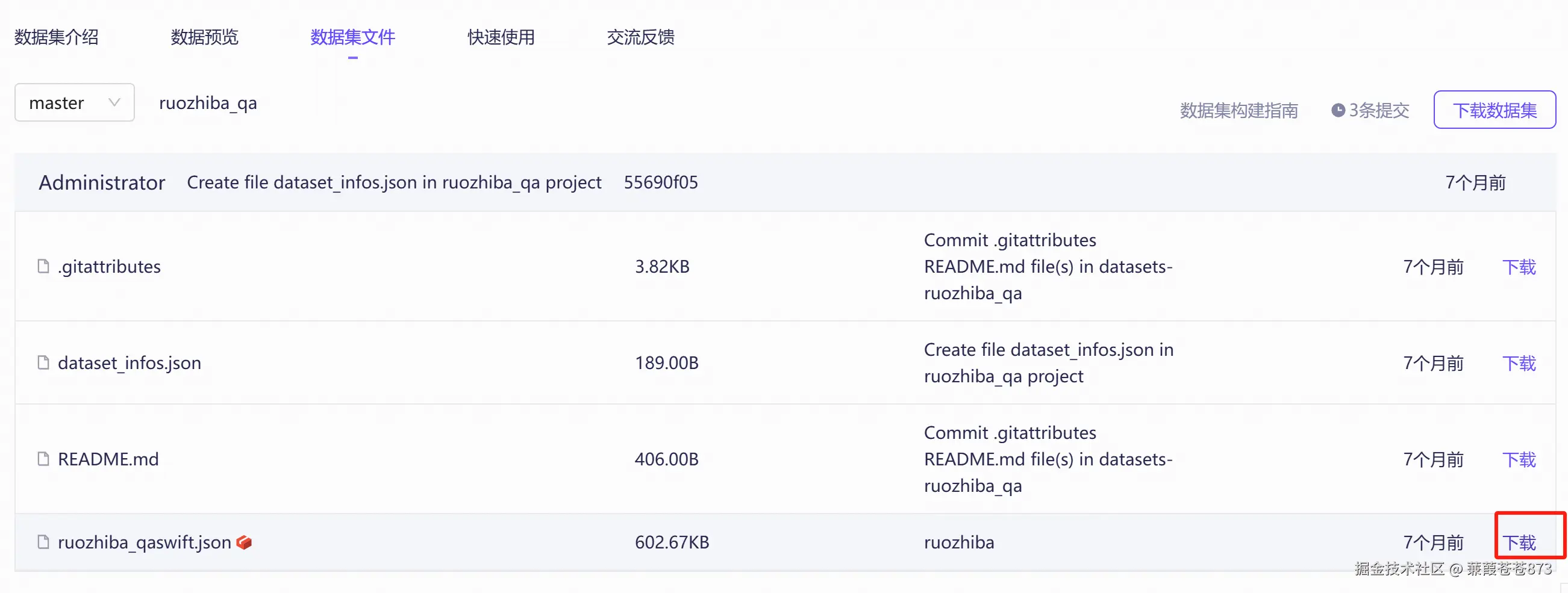Switch to the 数据集介绍 tab
Image resolution: width=1568 pixels, height=593 pixels.
pos(57,37)
